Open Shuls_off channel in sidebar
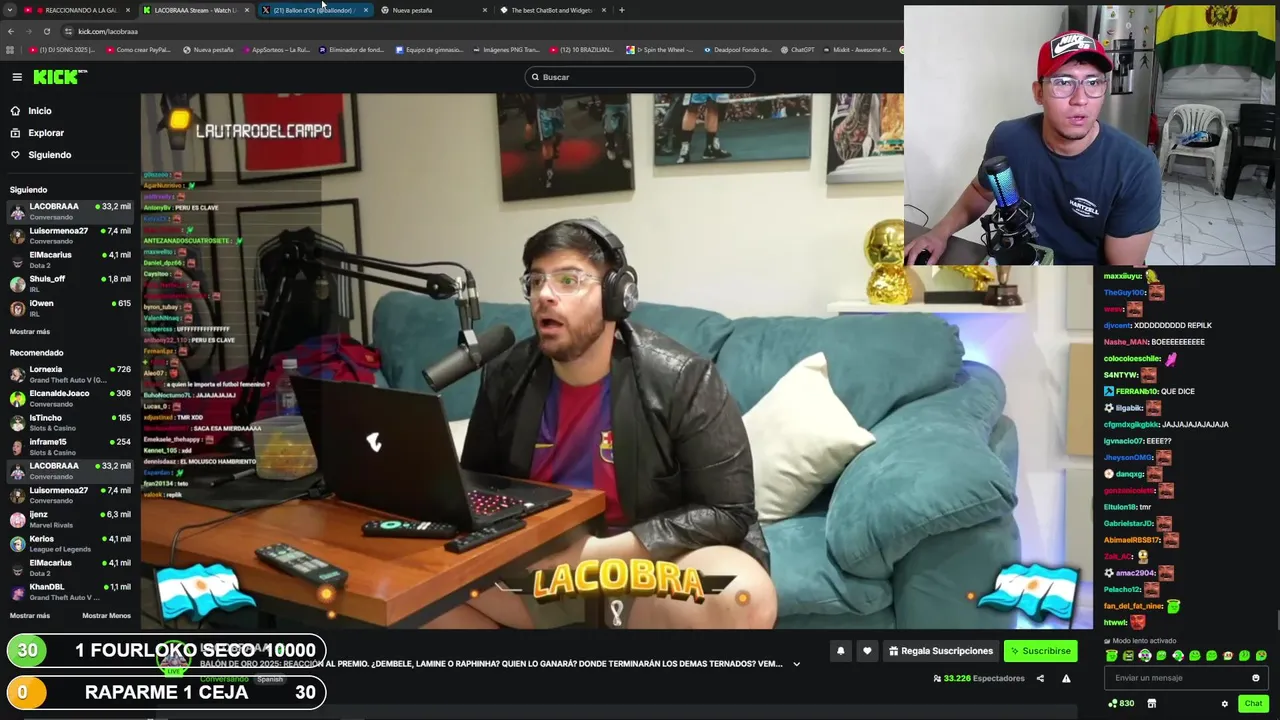 [x=70, y=283]
